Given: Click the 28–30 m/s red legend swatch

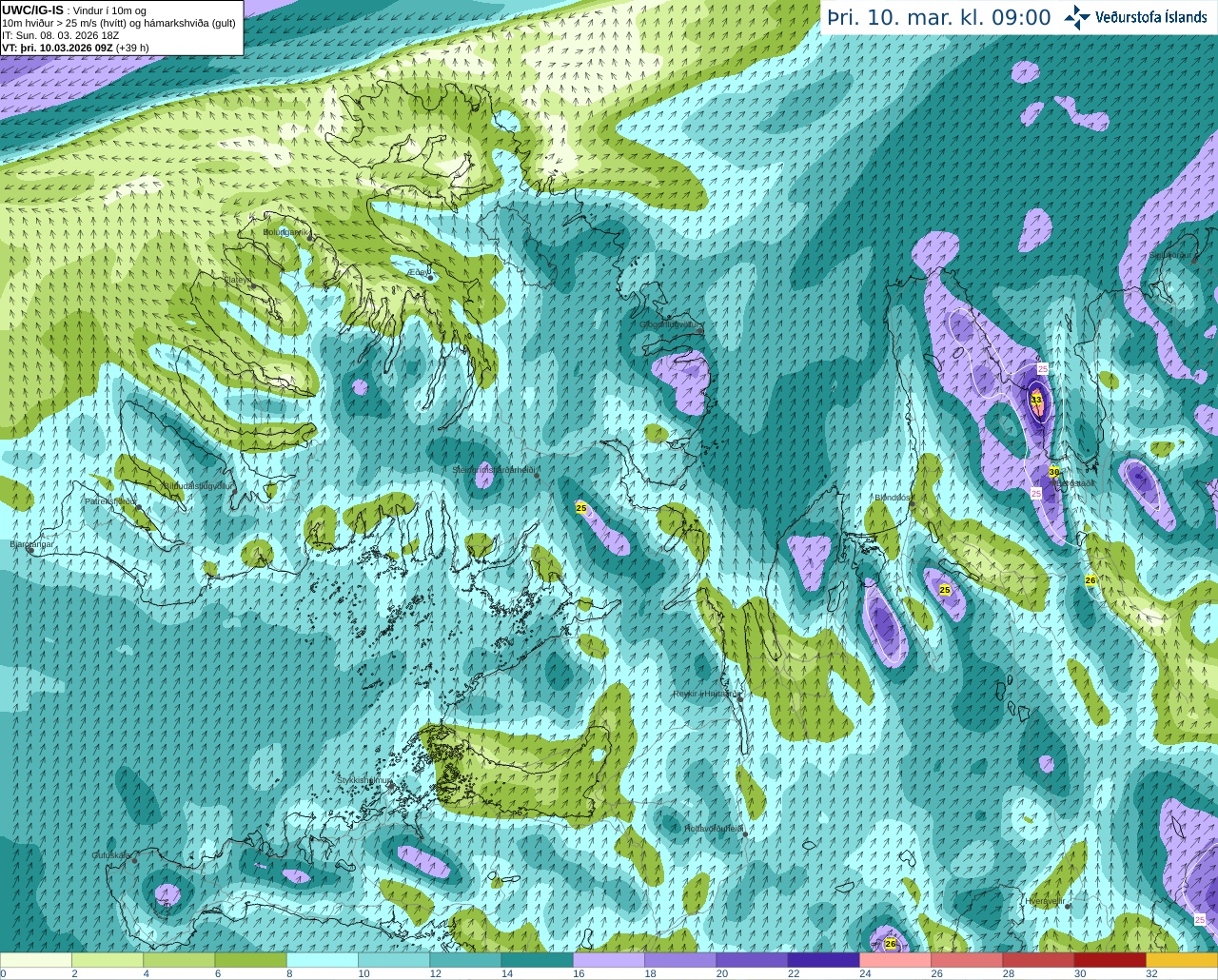Looking at the screenshot, I should click(x=1038, y=960).
